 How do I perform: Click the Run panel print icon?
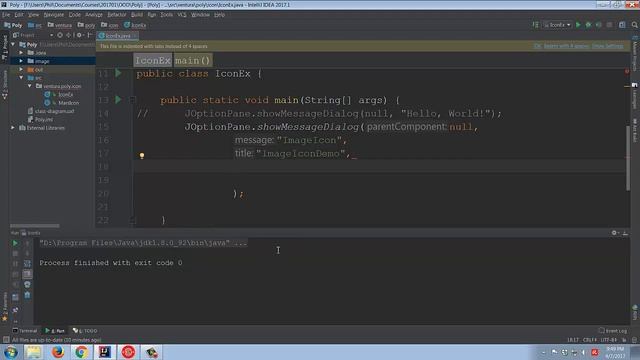(x=27, y=284)
